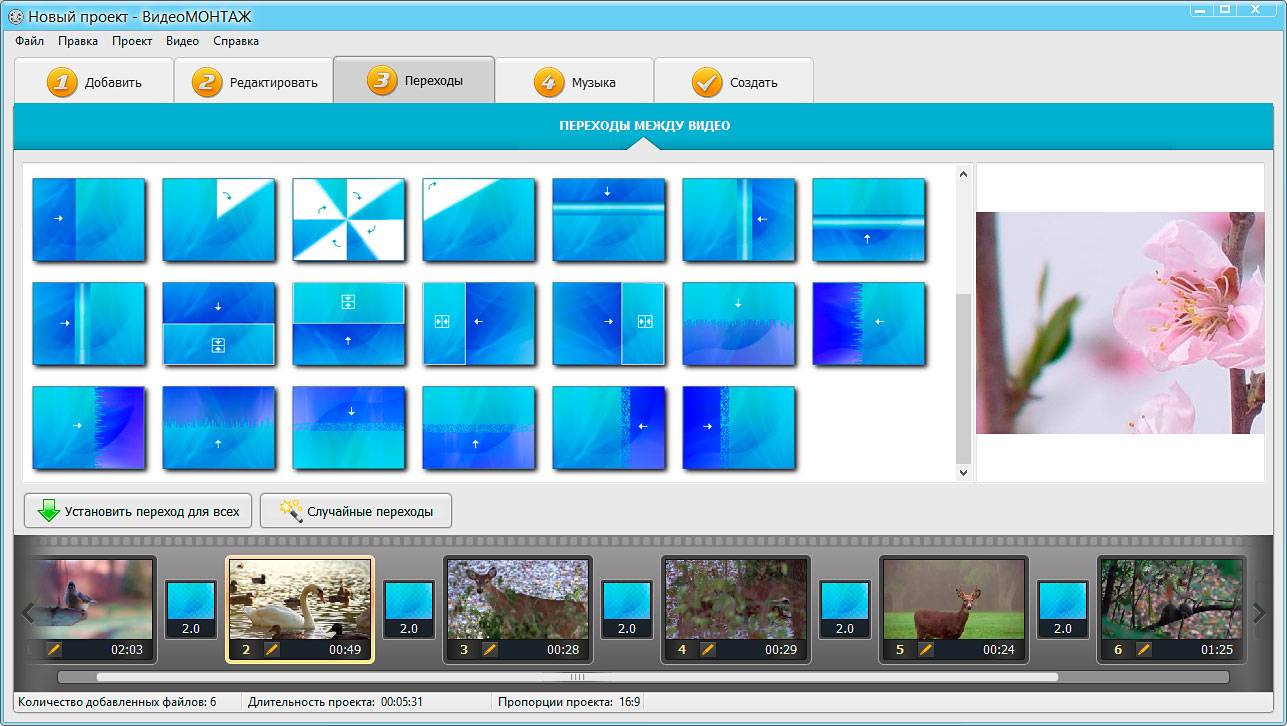Switch to the Переходы tab
The image size is (1287, 726).
[414, 80]
